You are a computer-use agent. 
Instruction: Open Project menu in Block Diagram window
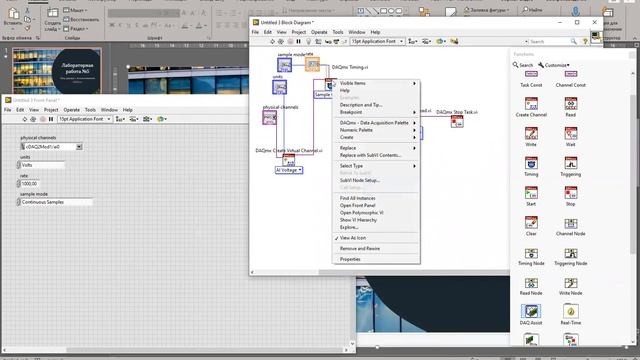(298, 32)
